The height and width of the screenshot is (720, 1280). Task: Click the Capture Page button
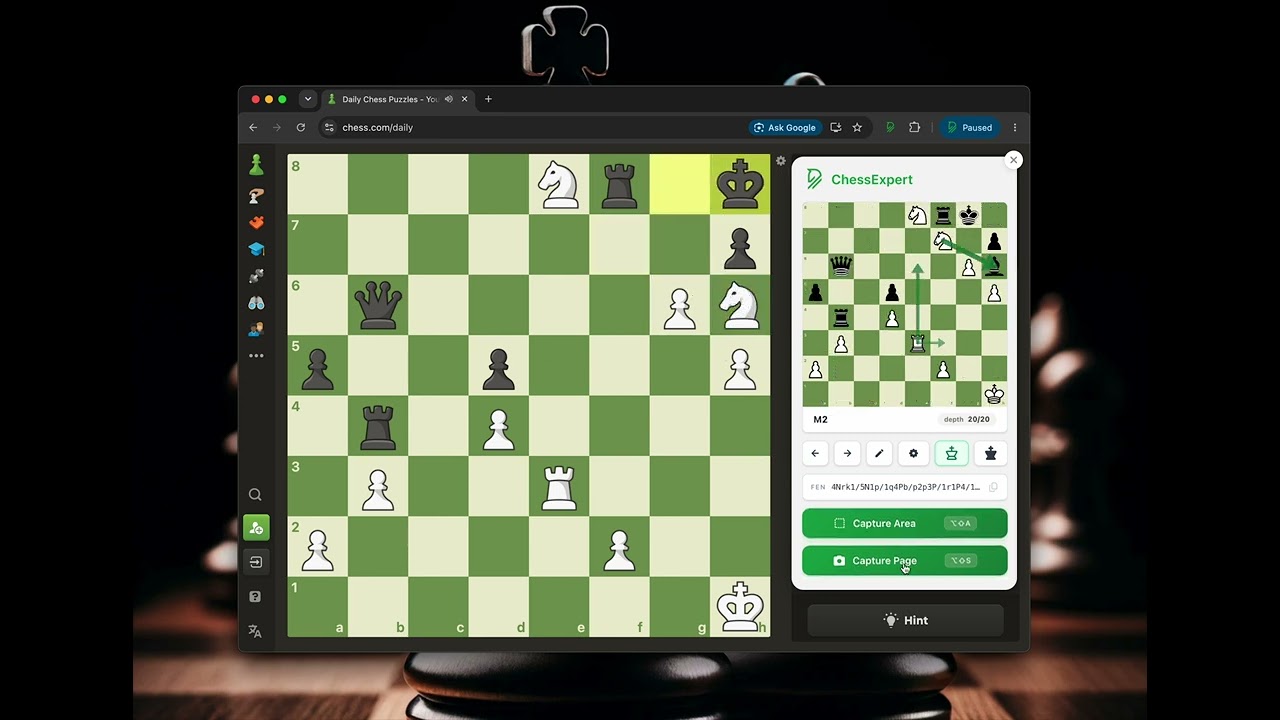pos(904,561)
